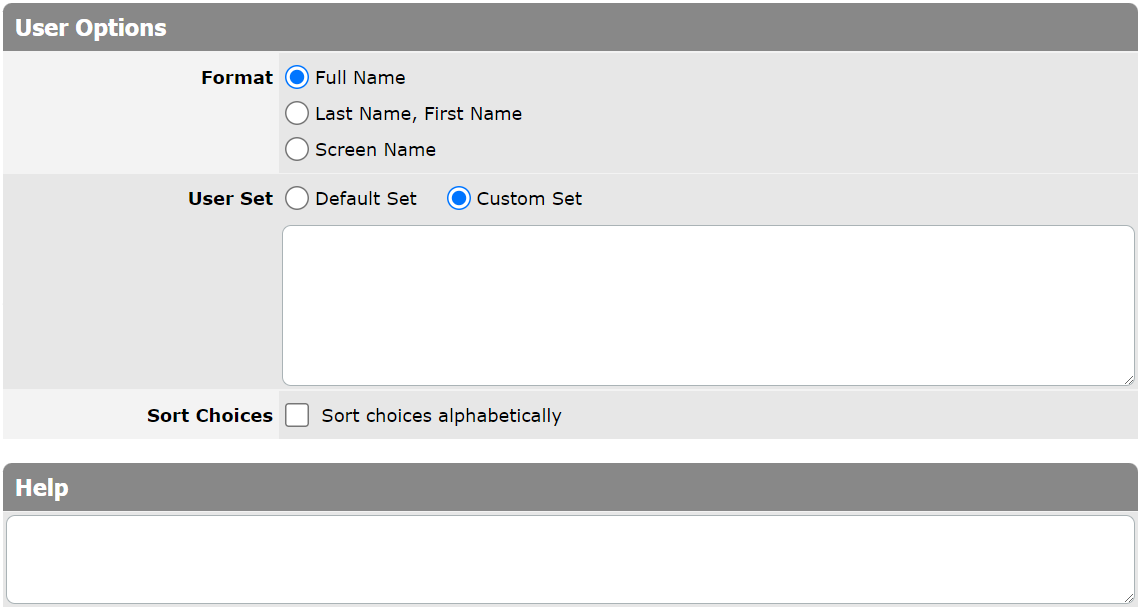Click the "Default Set" option label text
Screen dimensions: 1140x611
366,199
